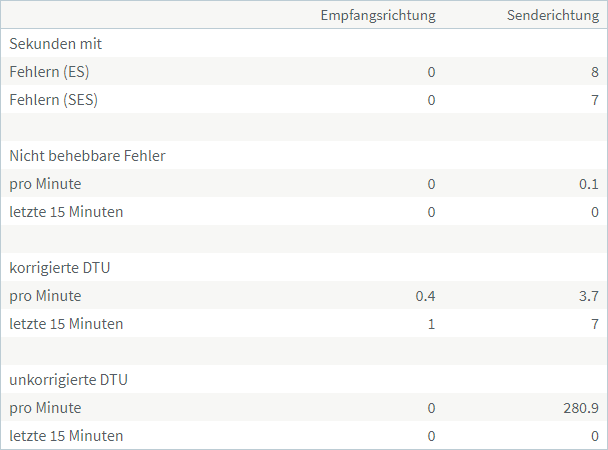Click the 0.4 Empfangsrichtung value for korrigierte DTU

[425, 296]
